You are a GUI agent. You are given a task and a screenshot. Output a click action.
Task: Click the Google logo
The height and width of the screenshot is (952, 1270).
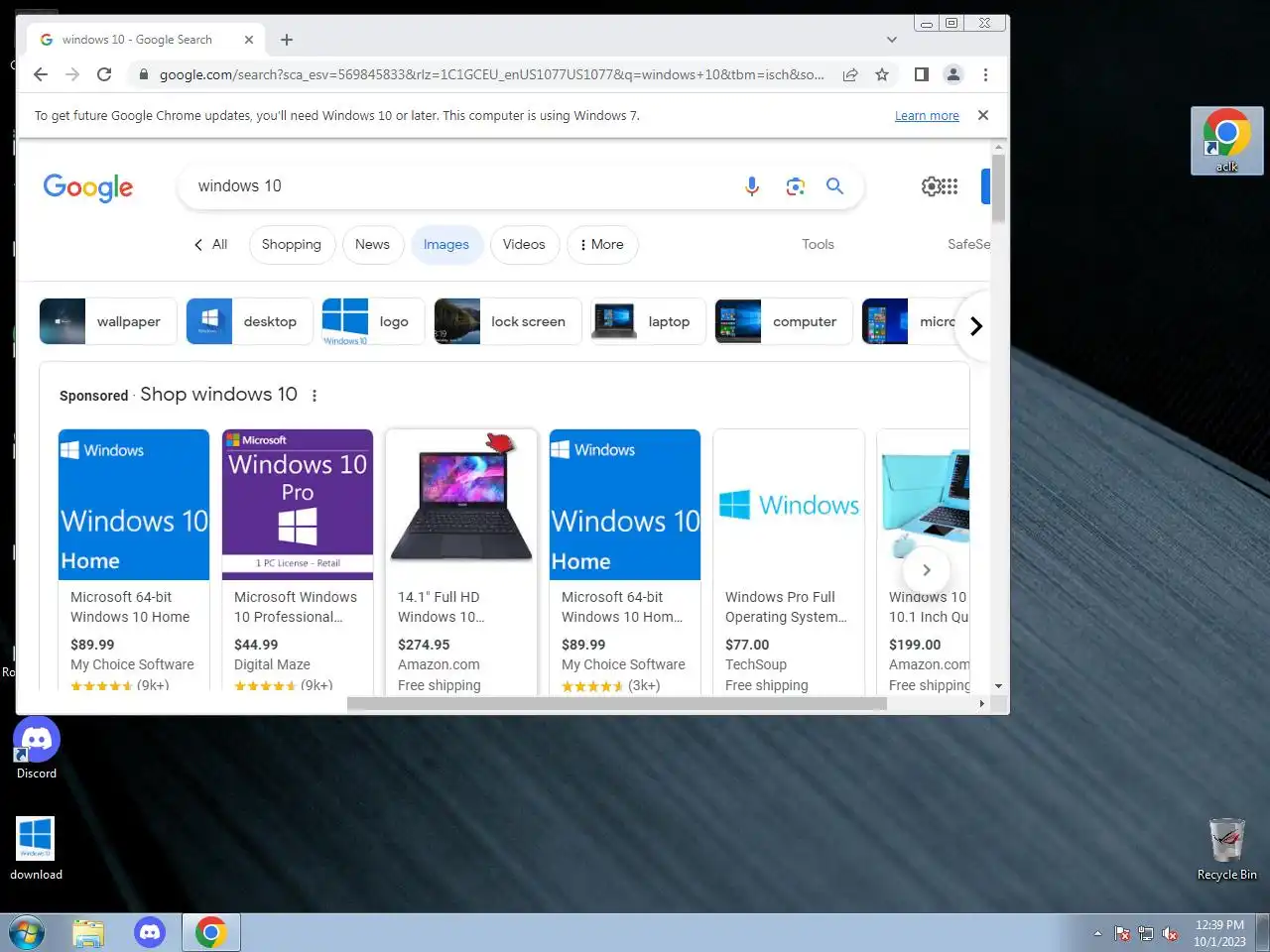88,187
